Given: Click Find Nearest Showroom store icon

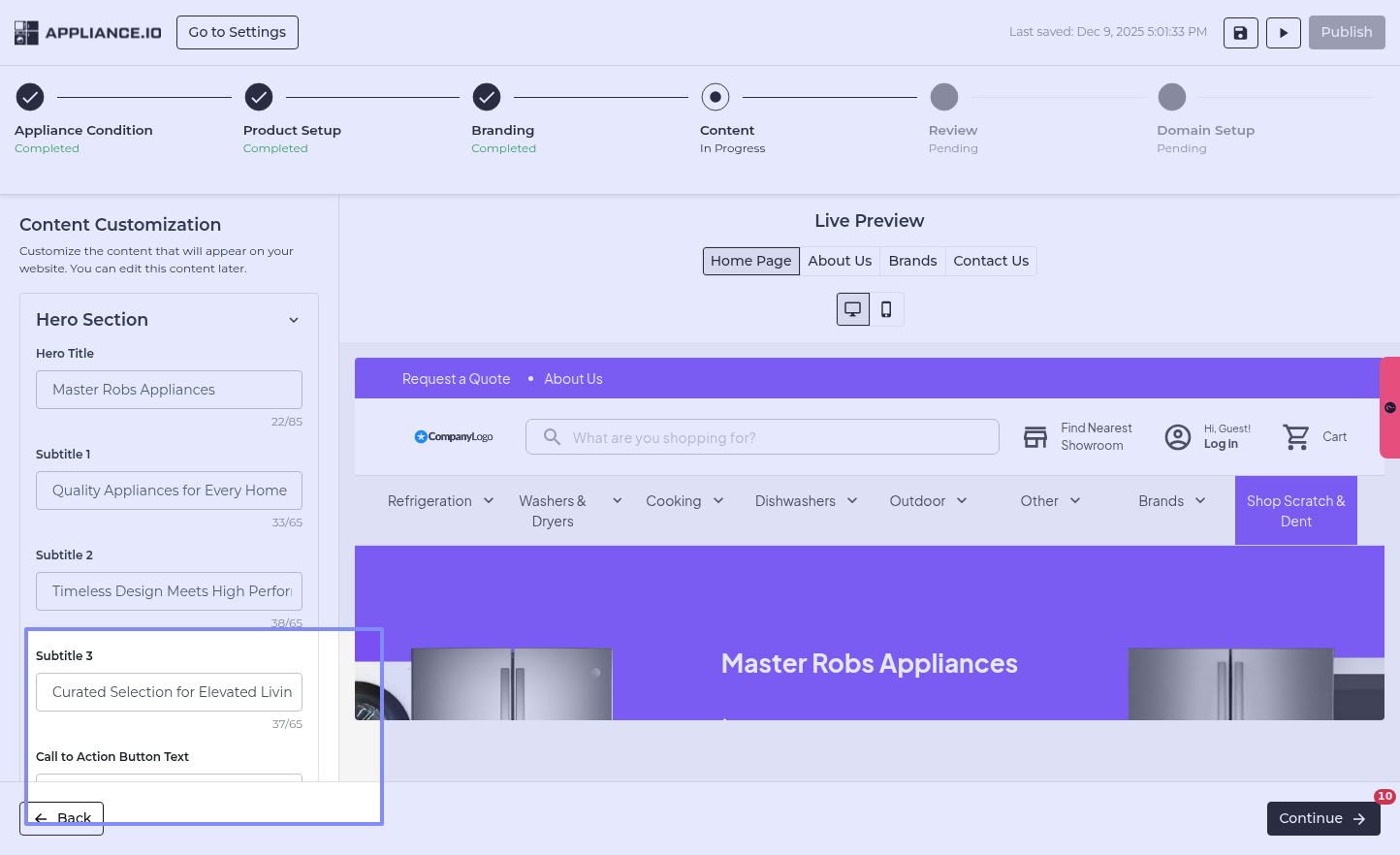Looking at the screenshot, I should [1035, 437].
